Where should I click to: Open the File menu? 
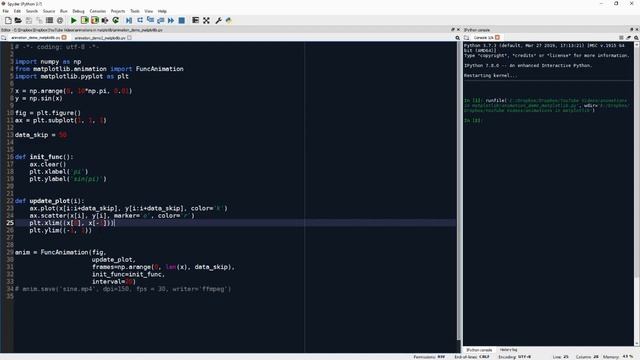pyautogui.click(x=6, y=11)
